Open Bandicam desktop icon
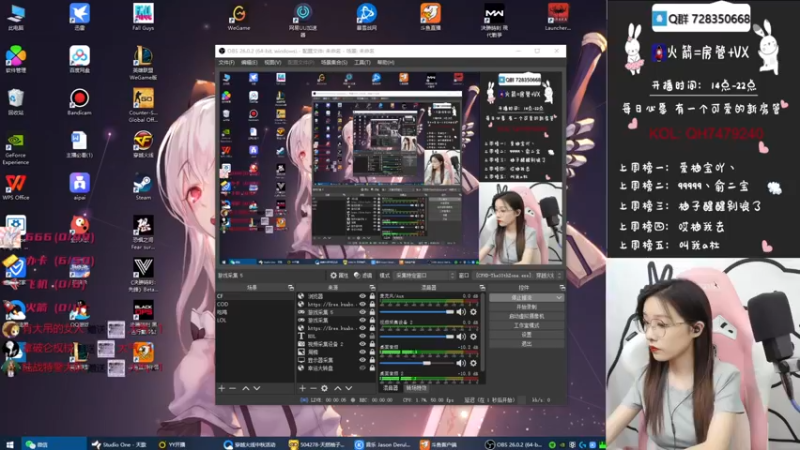Screen dimensions: 800x450 [79, 102]
